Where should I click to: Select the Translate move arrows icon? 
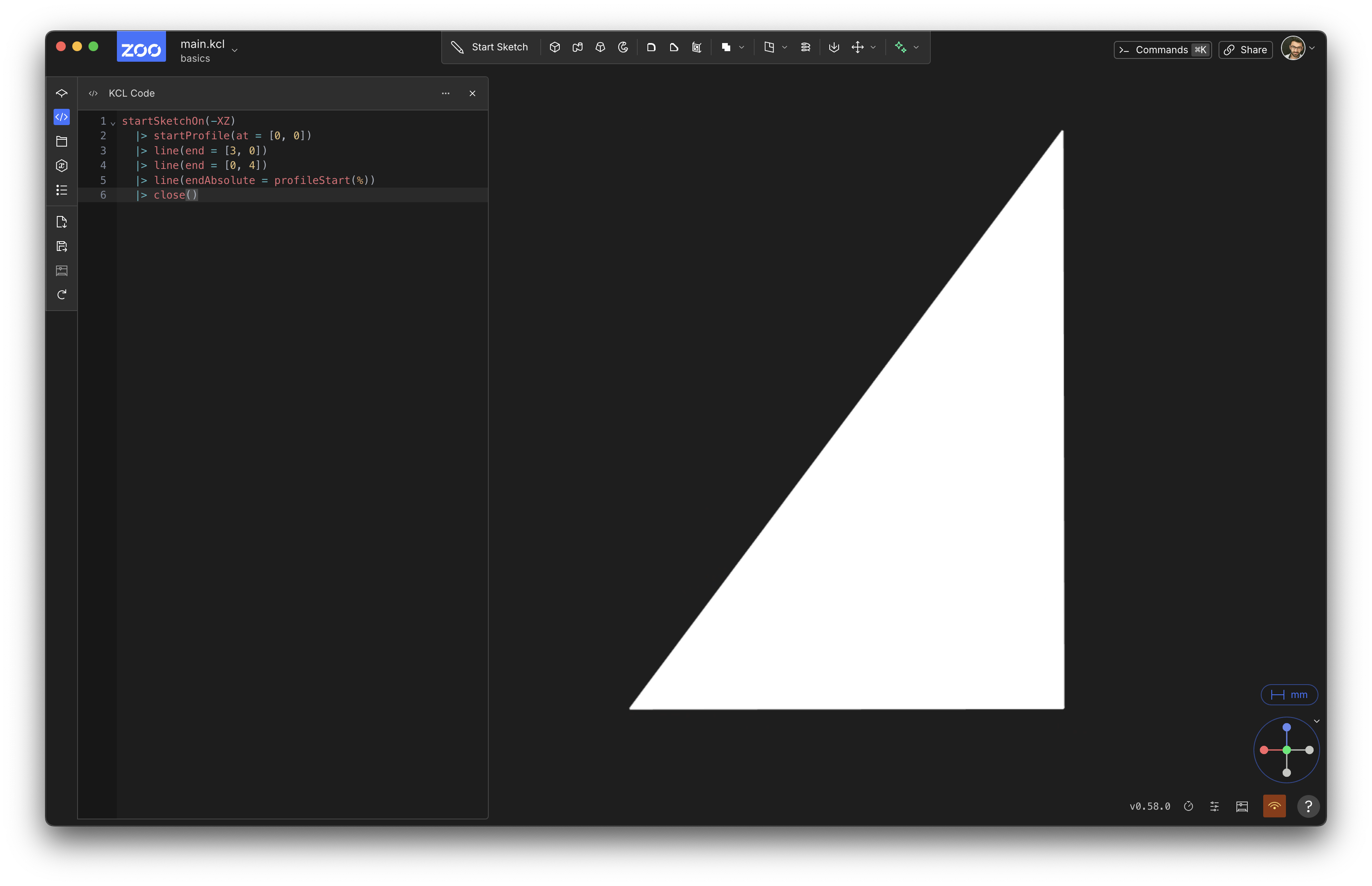coord(858,47)
